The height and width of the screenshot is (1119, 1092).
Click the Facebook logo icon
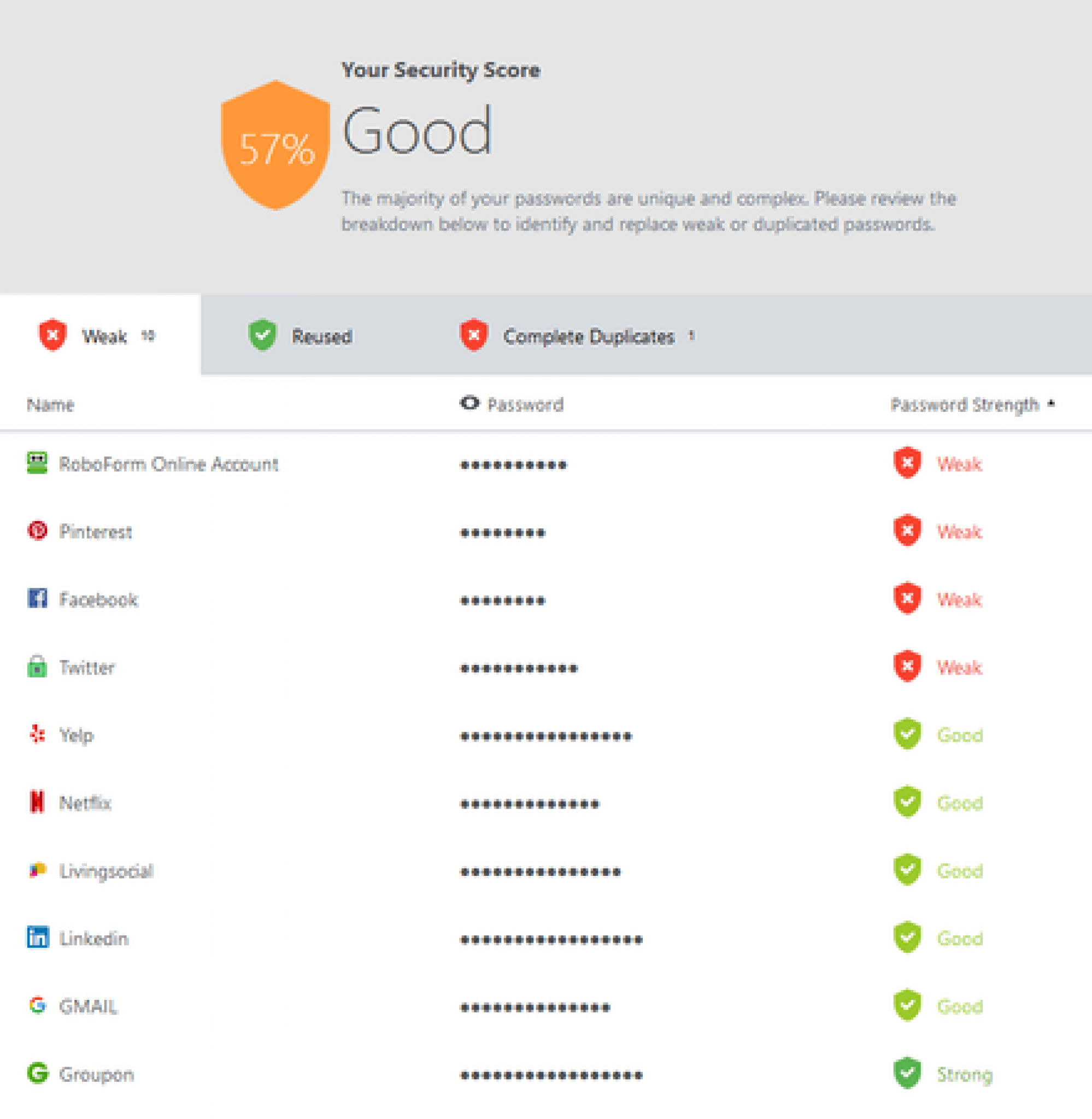pos(37,598)
